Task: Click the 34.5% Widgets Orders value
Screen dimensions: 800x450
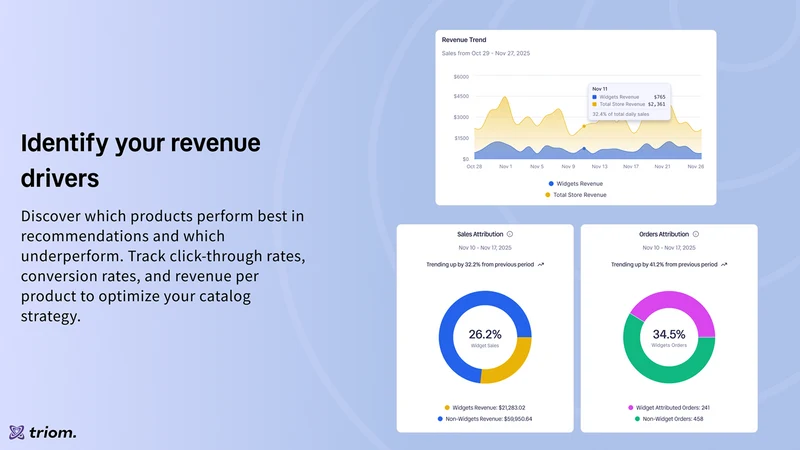Action: (669, 334)
